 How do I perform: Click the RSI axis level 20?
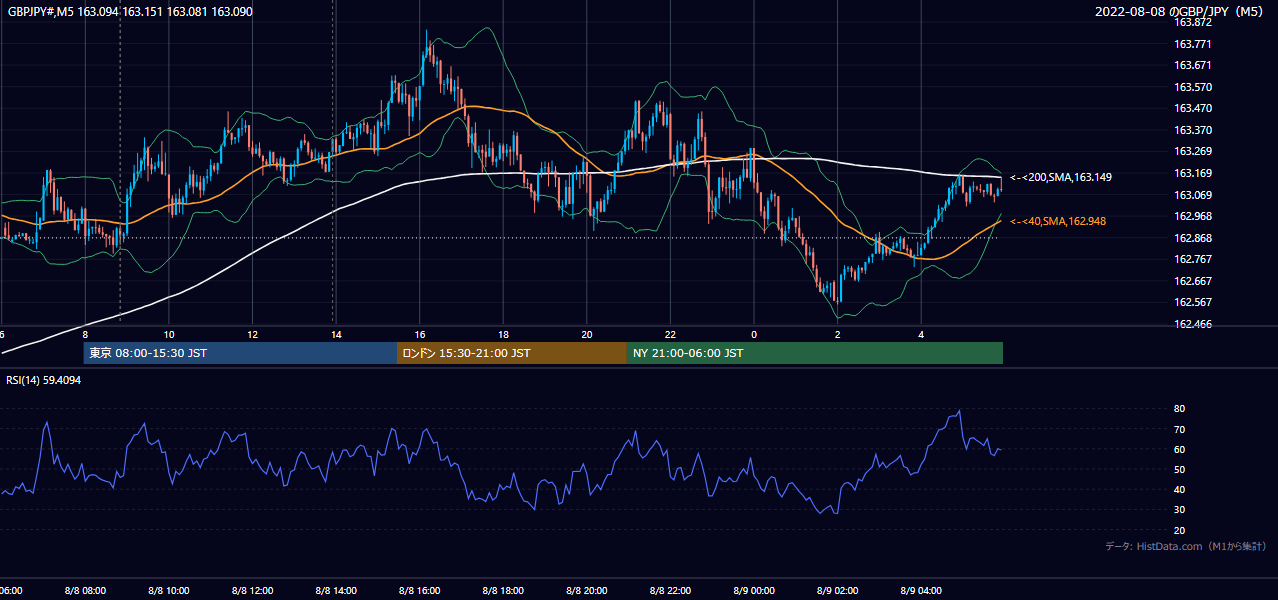tap(1179, 531)
